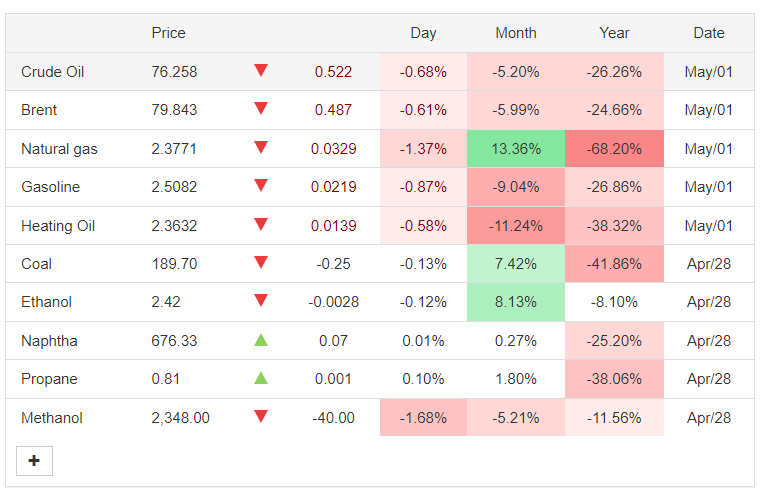Click the green up arrow in Propane row
The width and height of the screenshot is (764, 498).
[x=261, y=378]
